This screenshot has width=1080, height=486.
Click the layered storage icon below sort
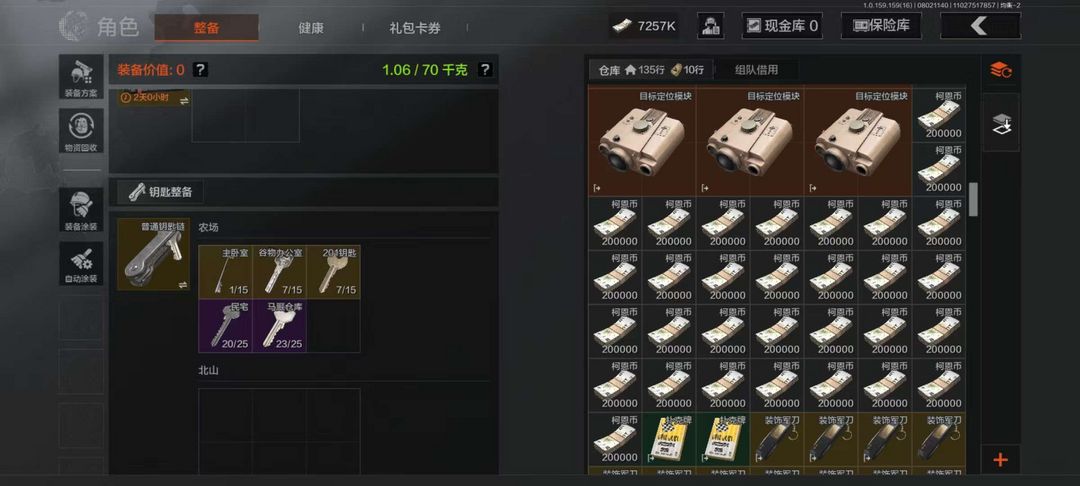click(1000, 123)
